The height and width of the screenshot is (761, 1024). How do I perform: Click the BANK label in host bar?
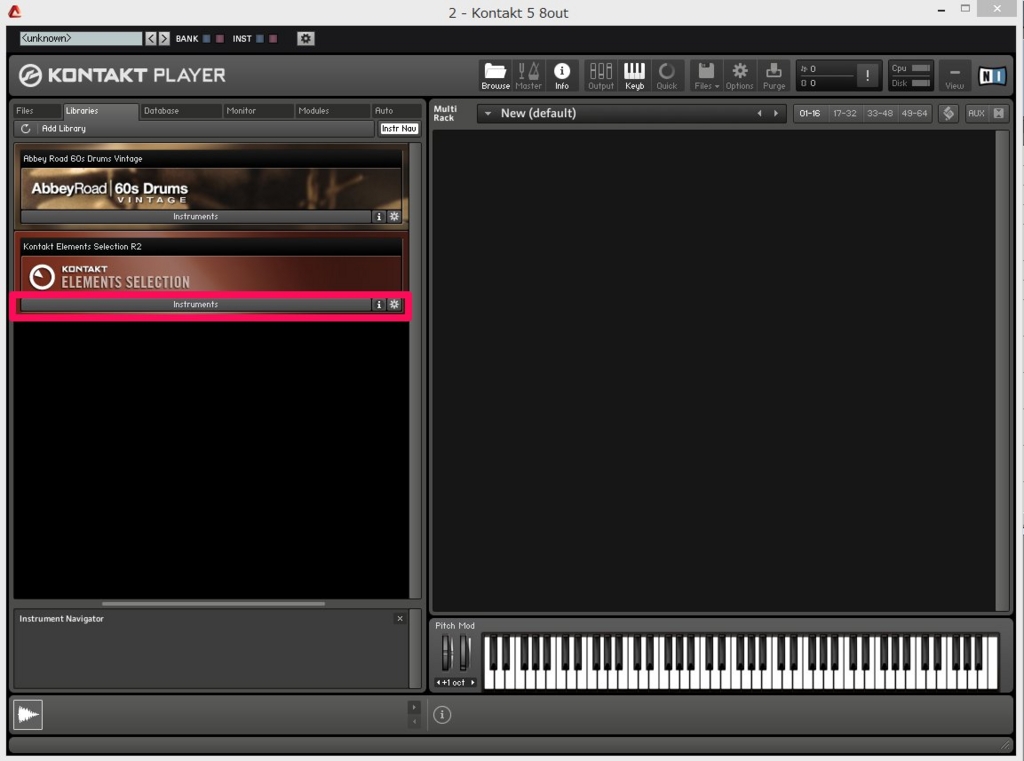click(187, 39)
